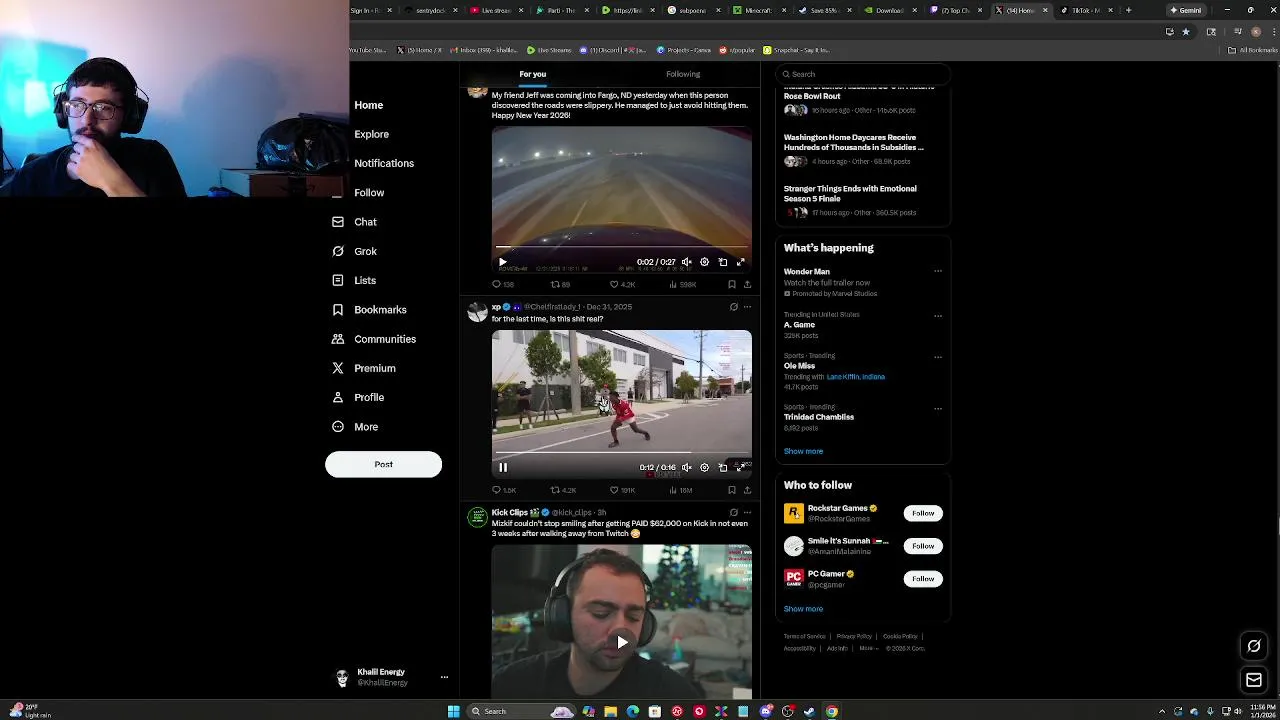Unmute the Fargo dashcam video
Screen dimensions: 1280x720
(687, 262)
